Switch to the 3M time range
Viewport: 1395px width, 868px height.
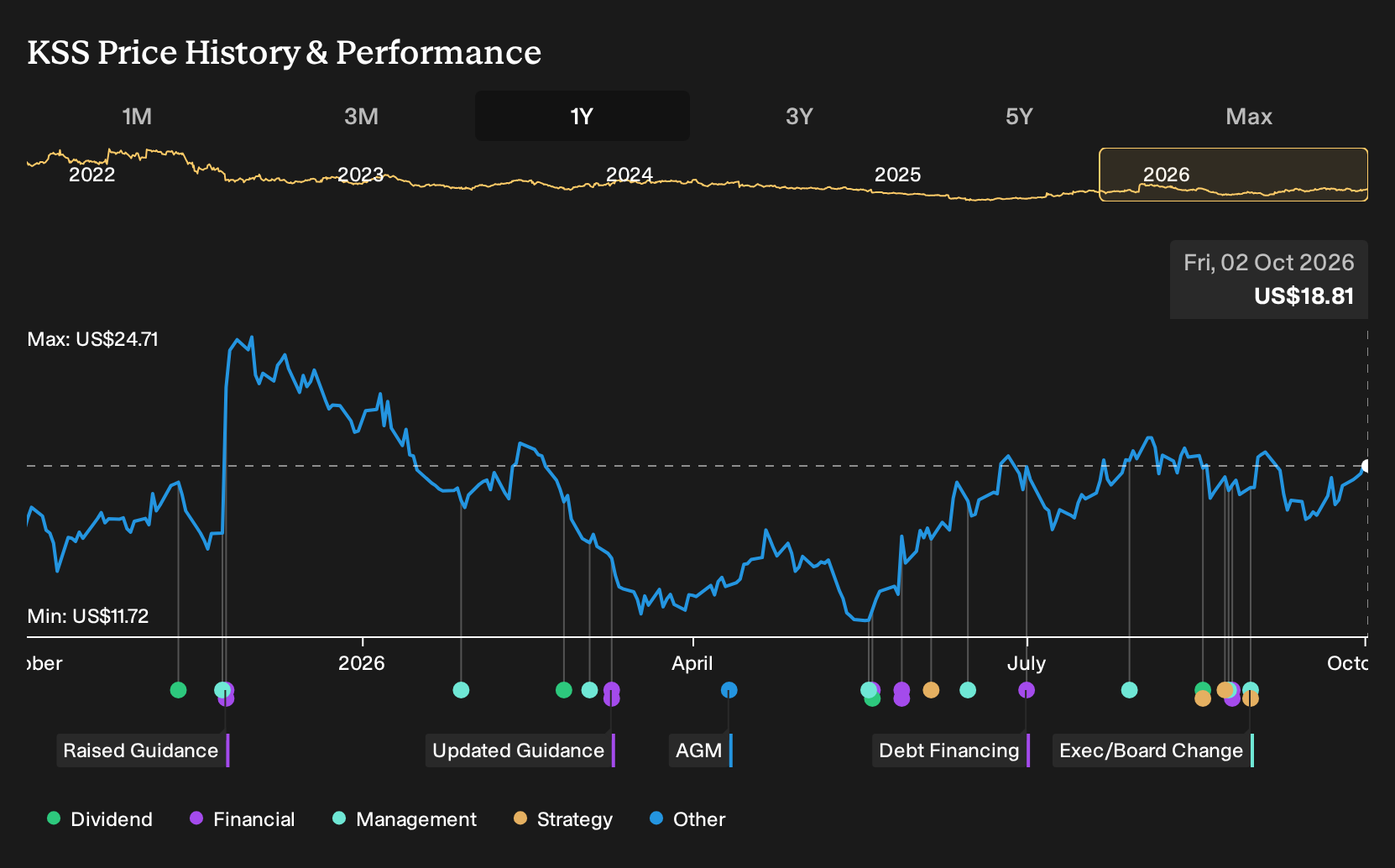361,116
